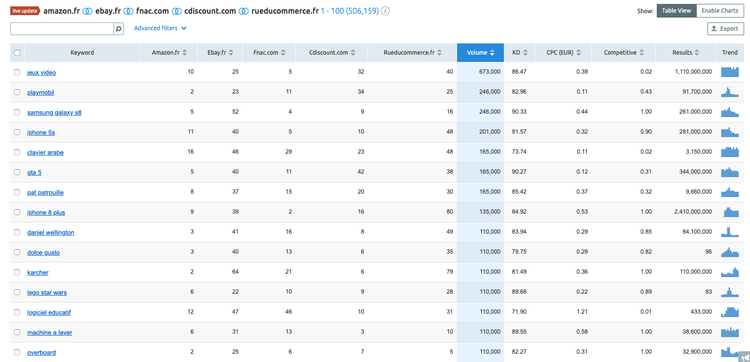Open the samsung galaxy s8 keyword link
This screenshot has width=750, height=362.
(x=54, y=112)
